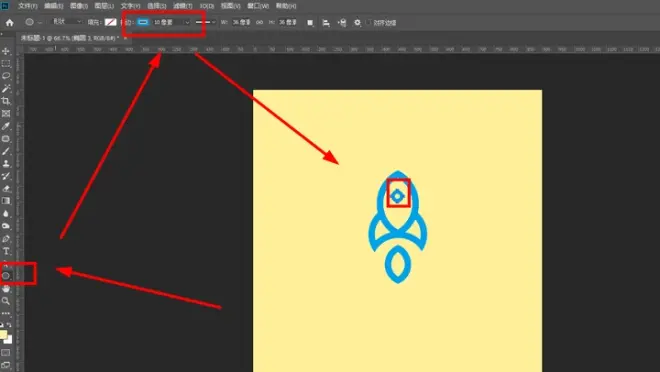Select the Horizontal Type tool
The image size is (660, 372).
[x=6, y=251]
